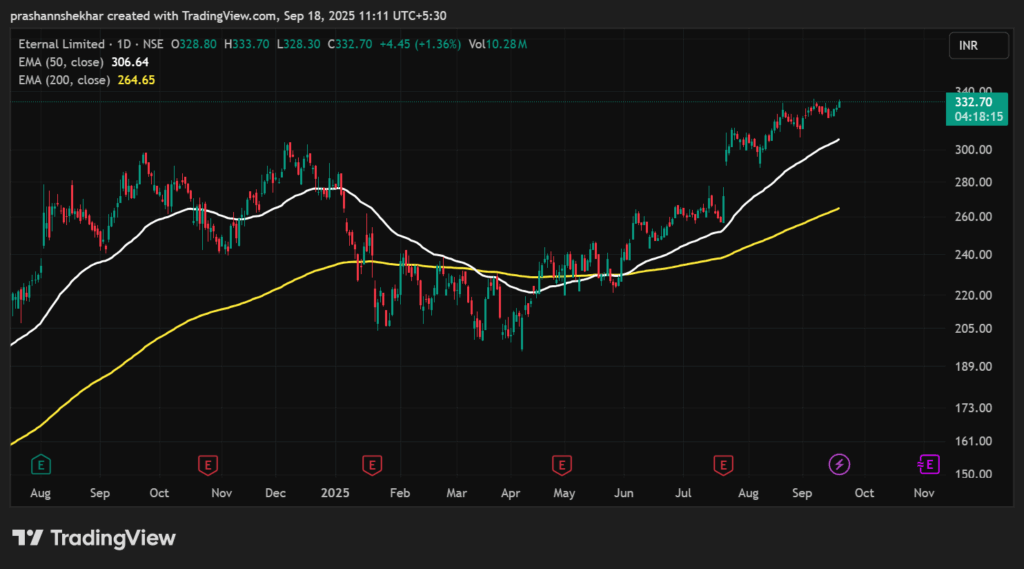Click the purple lightning bolt event icon

tap(840, 464)
